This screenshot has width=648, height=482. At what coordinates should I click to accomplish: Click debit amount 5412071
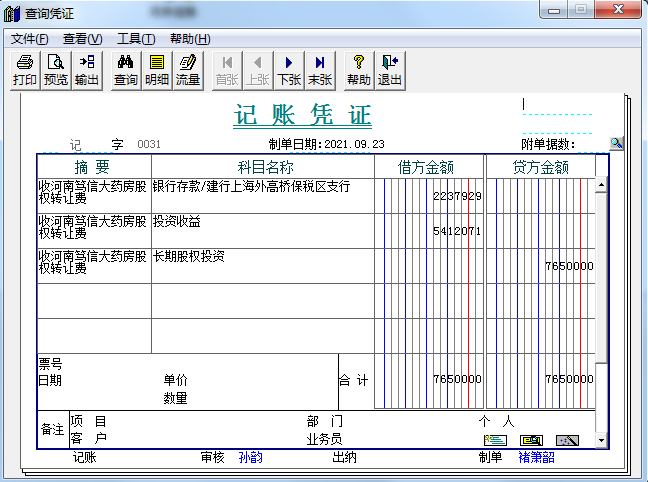[457, 231]
